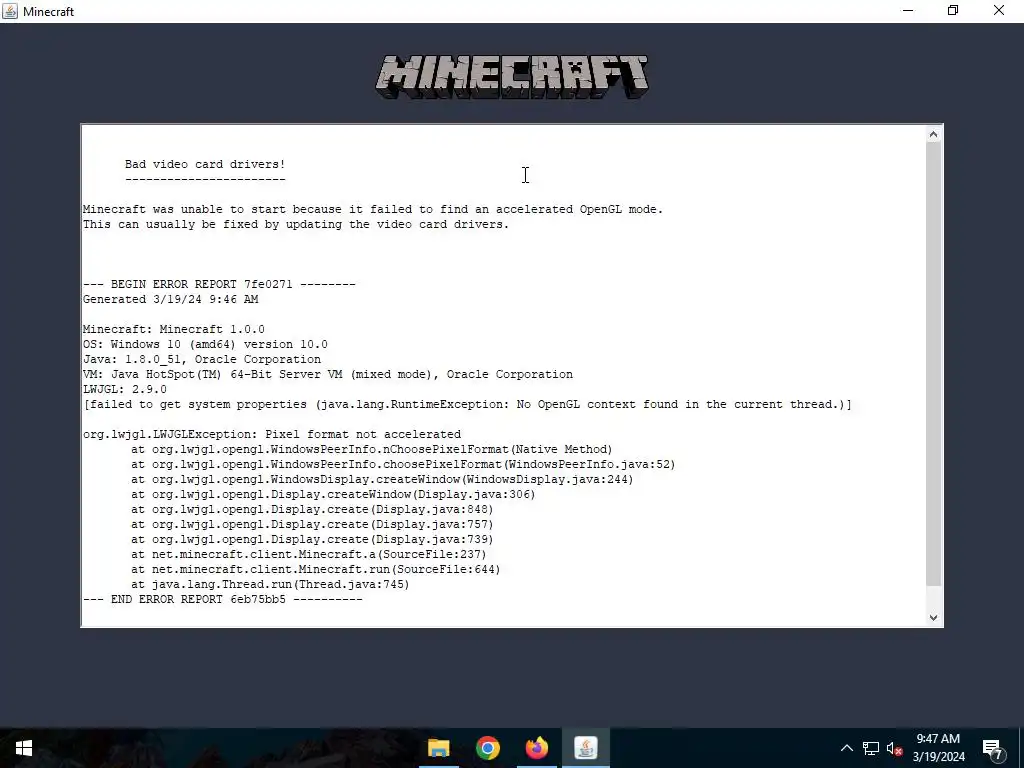The image size is (1024, 768).
Task: Click the Minecraft logo banner
Action: coord(512,77)
